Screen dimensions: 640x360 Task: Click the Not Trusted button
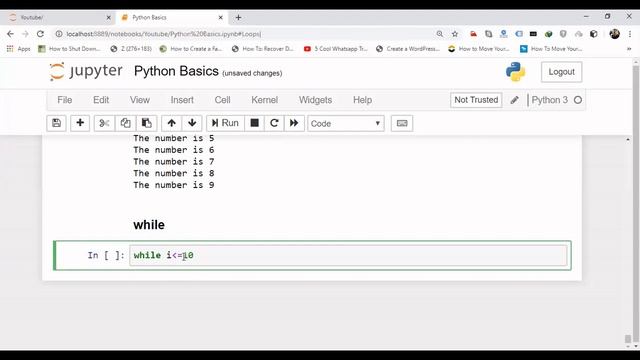pos(476,100)
